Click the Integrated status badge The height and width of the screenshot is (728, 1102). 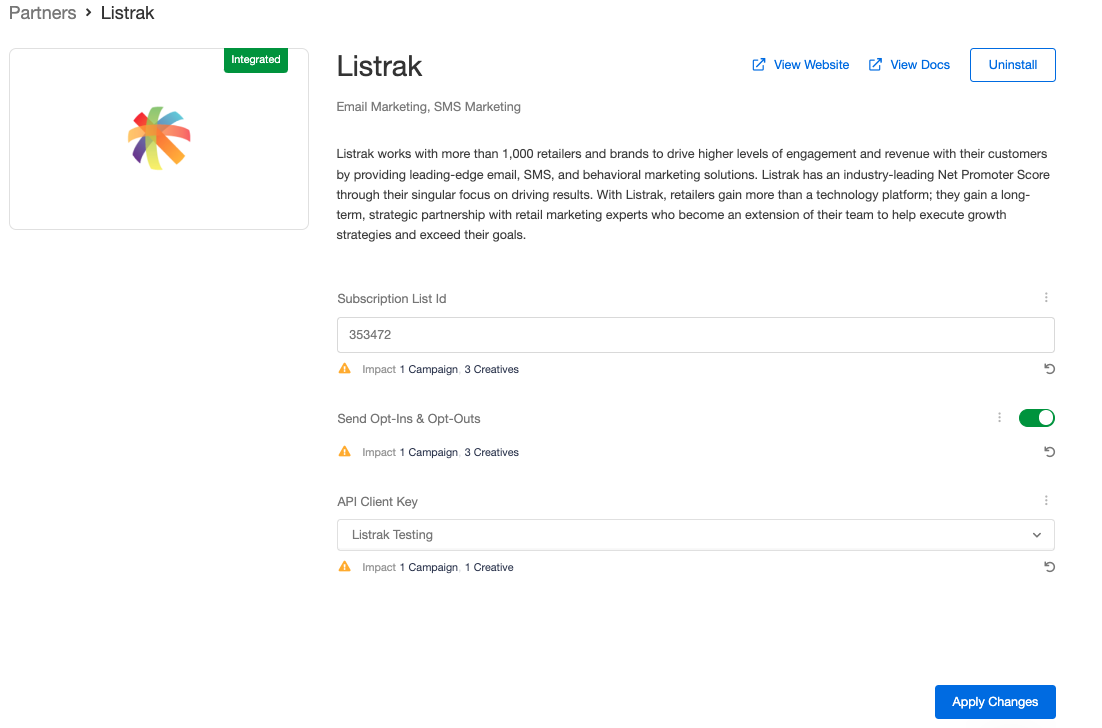coord(256,60)
